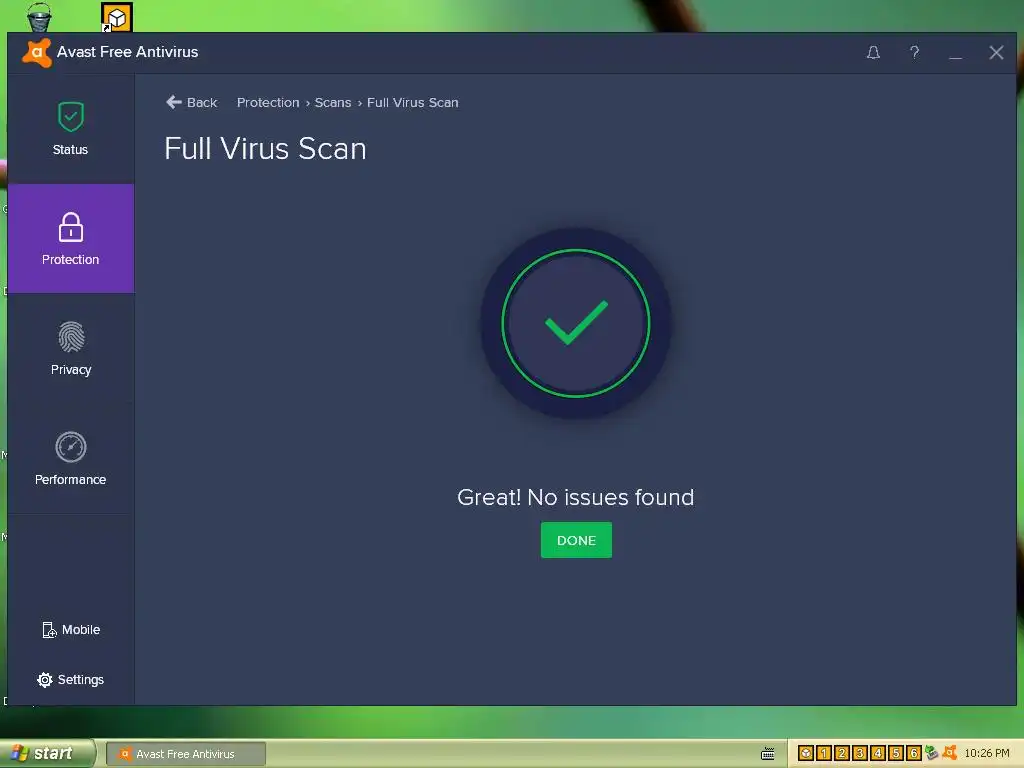Click tray icon numbered 5
The image size is (1024, 768).
pos(896,753)
